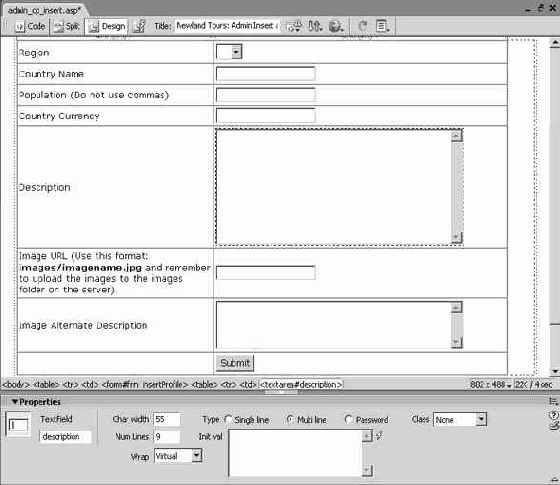Image resolution: width=560 pixels, height=485 pixels.
Task: Select the Multi line type radio button
Action: [290, 419]
